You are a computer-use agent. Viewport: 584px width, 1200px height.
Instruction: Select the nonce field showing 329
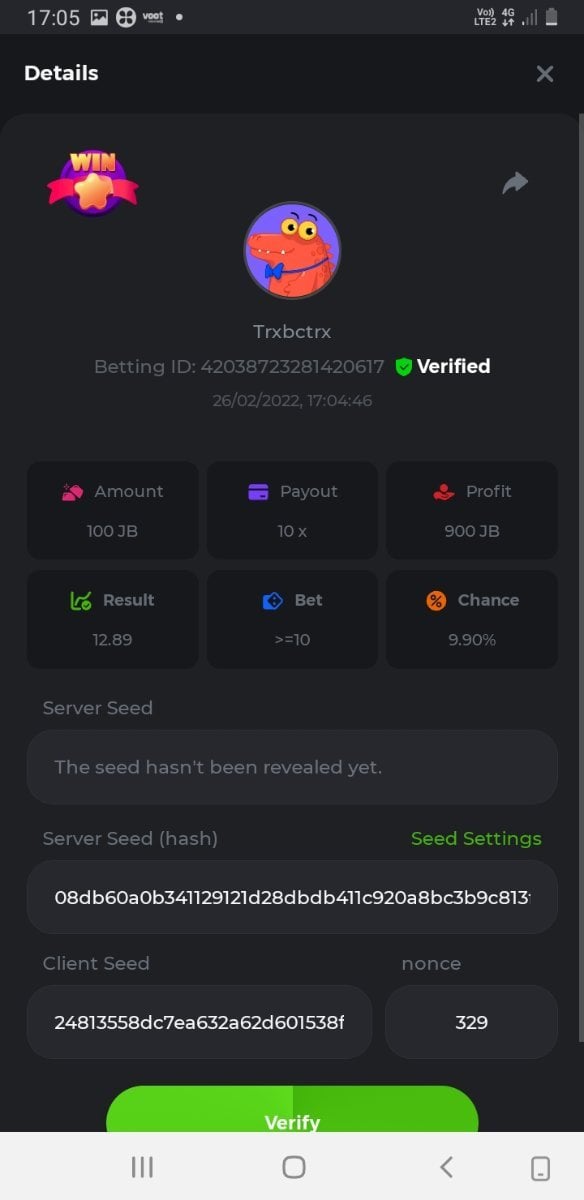point(471,1022)
